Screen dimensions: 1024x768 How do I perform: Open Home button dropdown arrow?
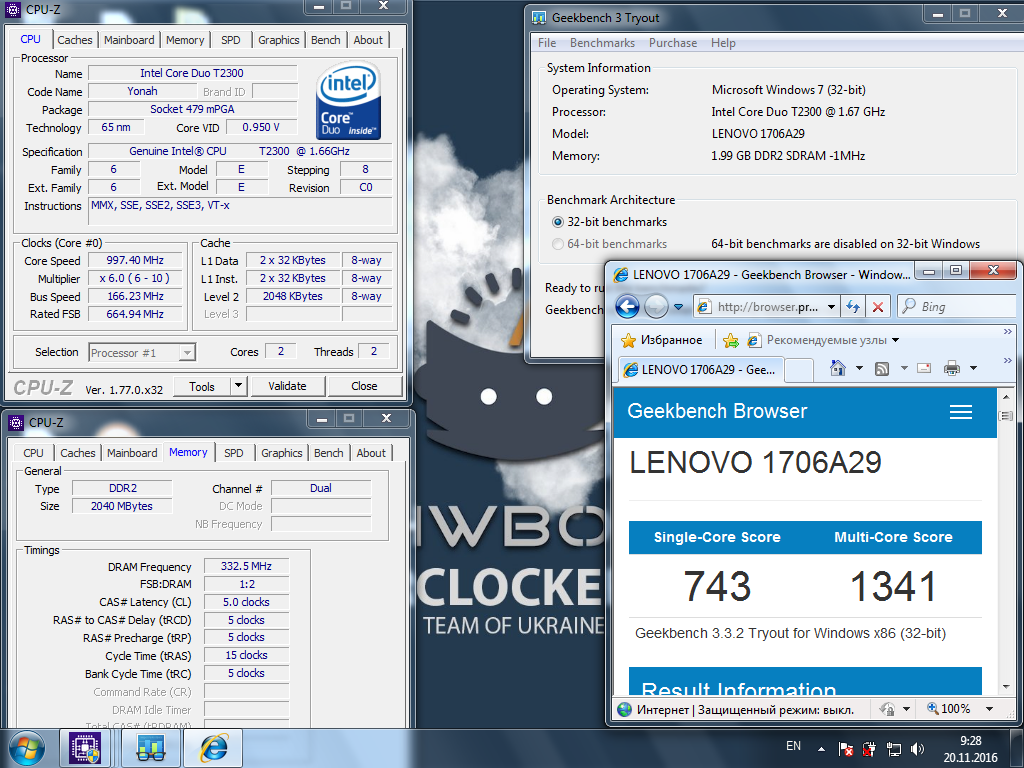859,368
